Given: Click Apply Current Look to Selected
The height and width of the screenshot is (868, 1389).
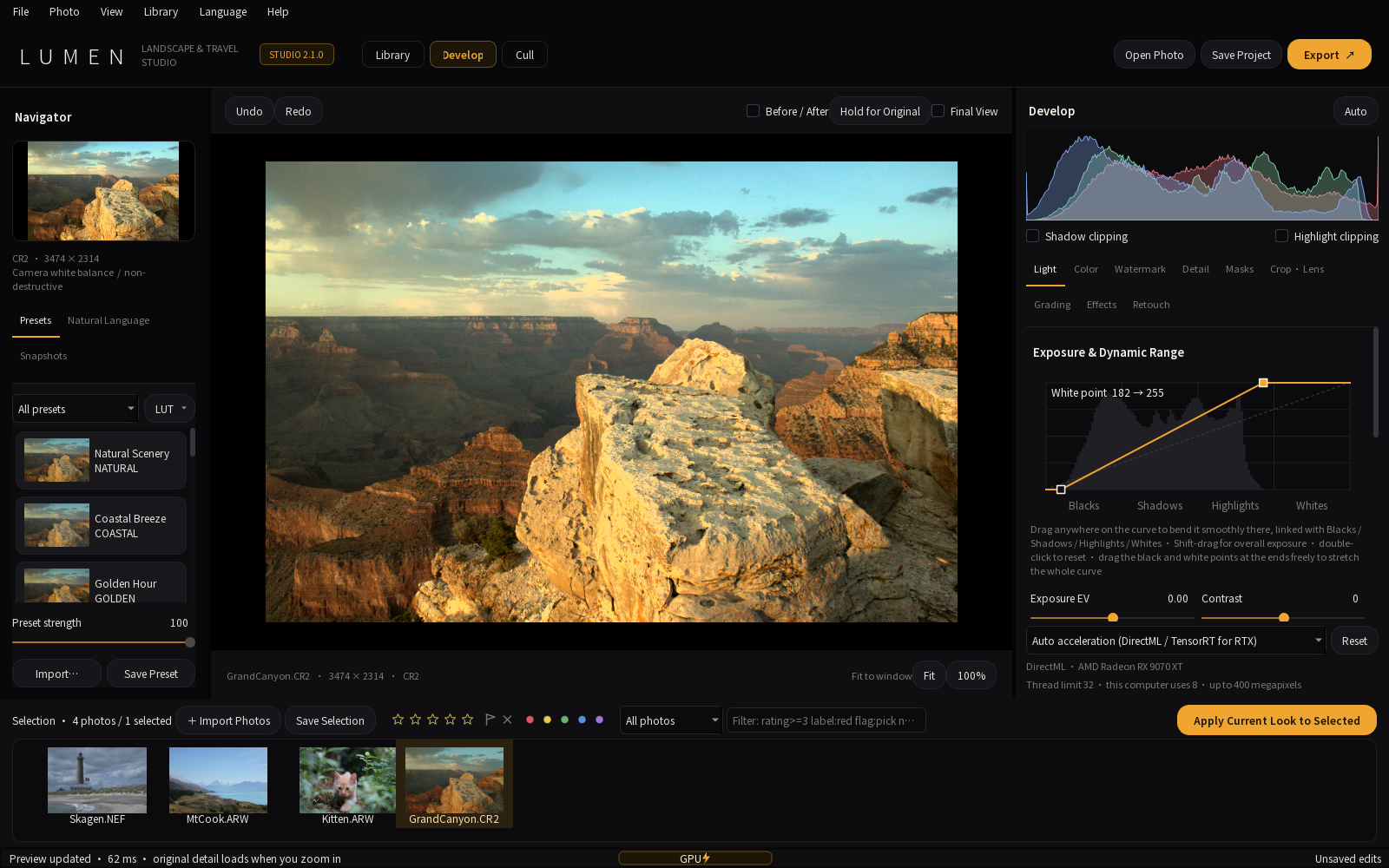Looking at the screenshot, I should click(1276, 720).
